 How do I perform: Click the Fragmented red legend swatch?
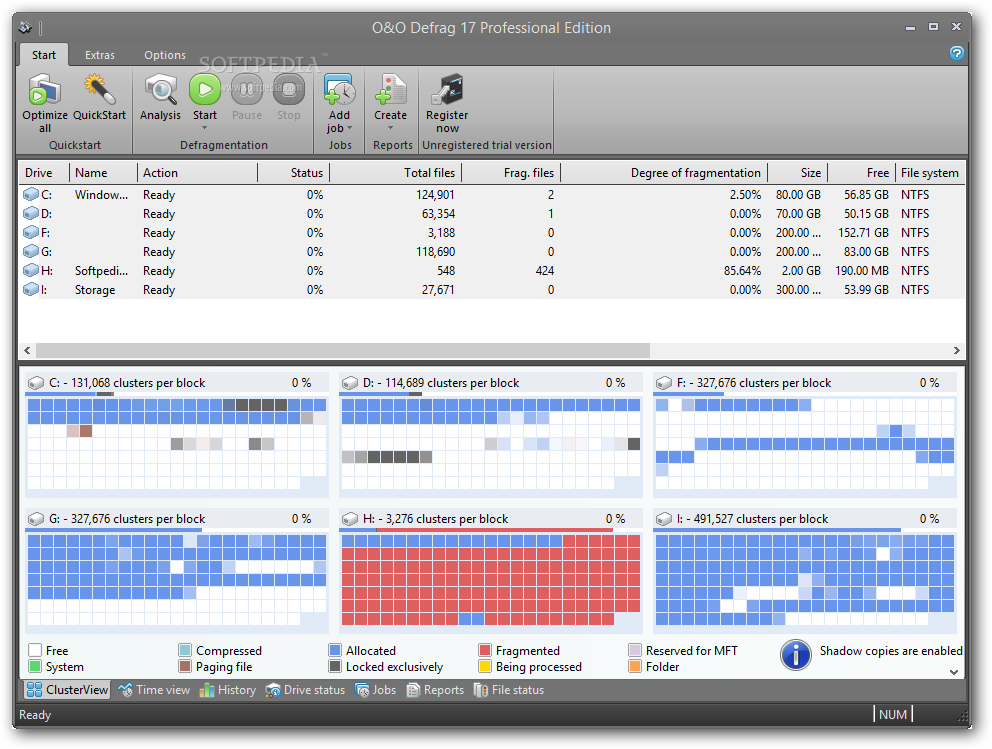point(485,650)
